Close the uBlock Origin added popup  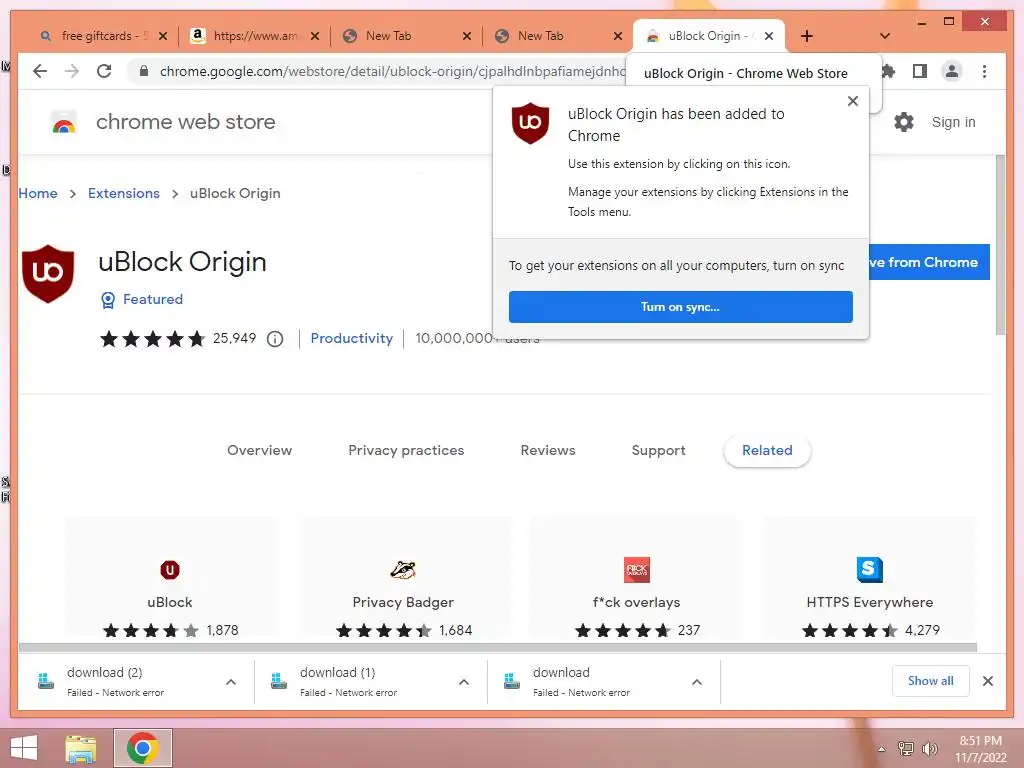852,101
